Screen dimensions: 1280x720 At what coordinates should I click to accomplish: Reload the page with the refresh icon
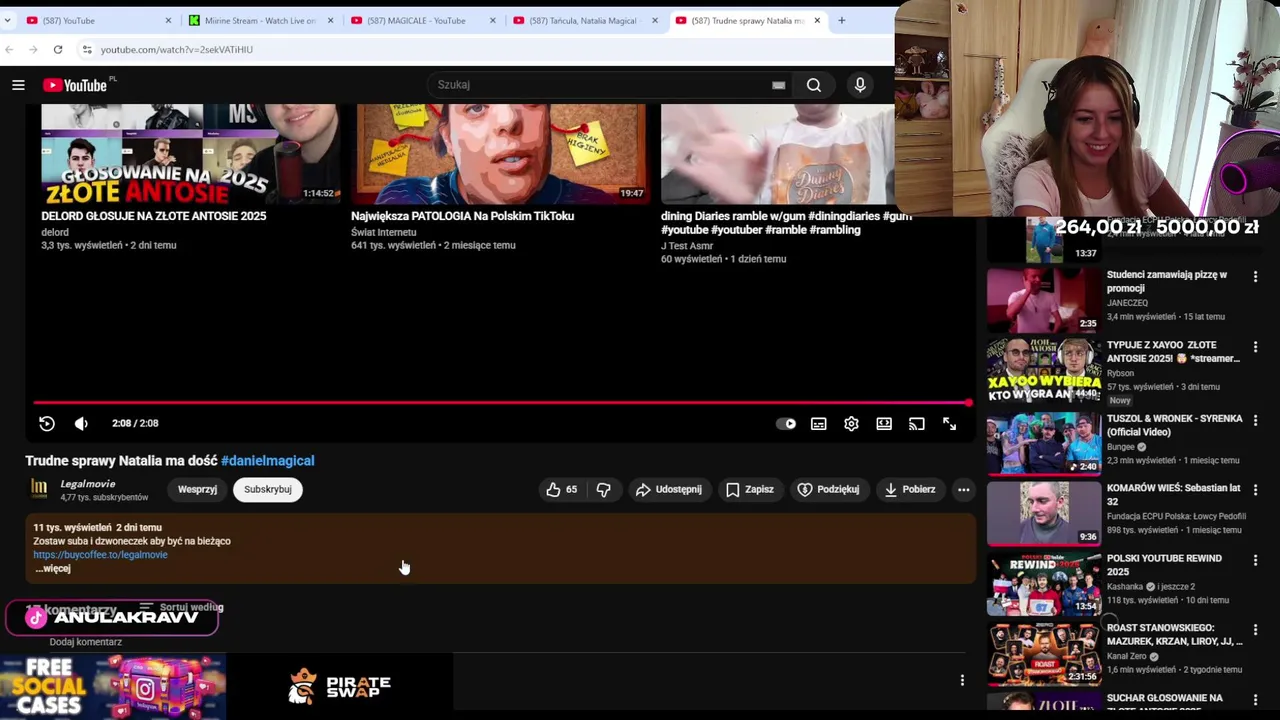[x=58, y=49]
